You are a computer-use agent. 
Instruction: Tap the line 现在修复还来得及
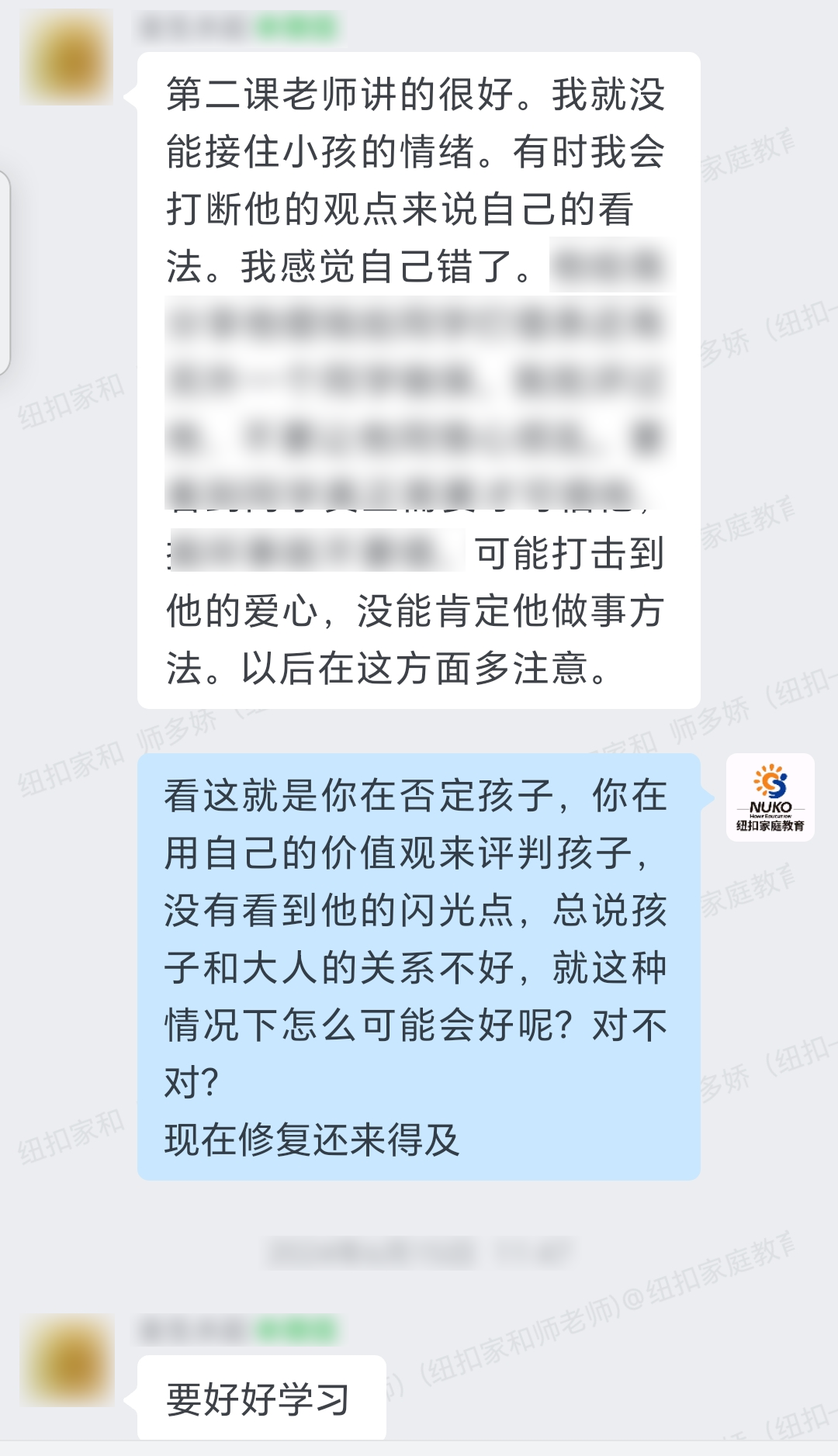[x=312, y=1140]
